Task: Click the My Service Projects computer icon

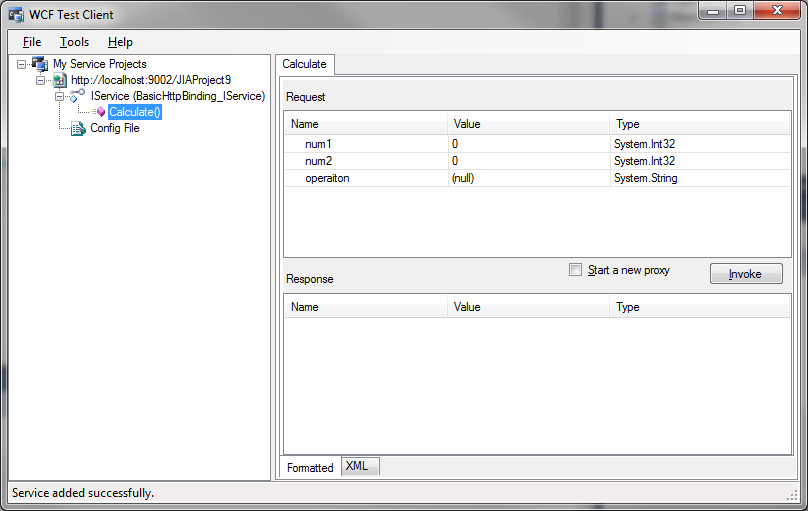Action: click(x=40, y=64)
